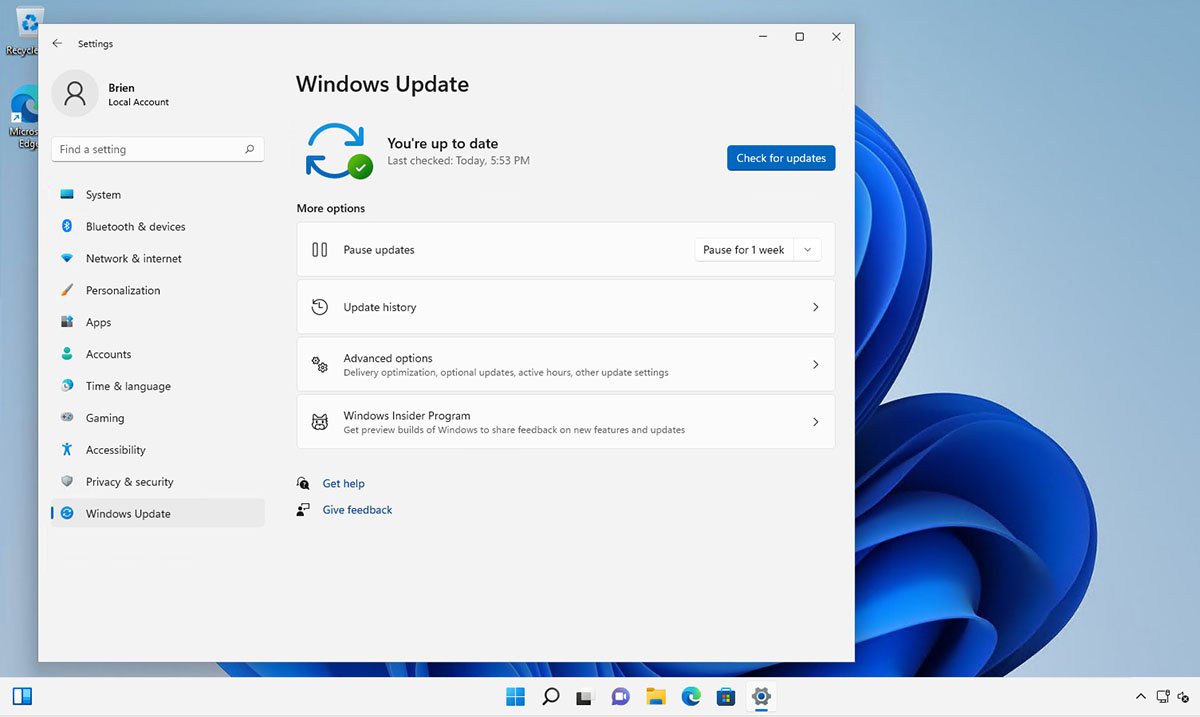Screen dimensions: 1200x717
Task: Select Bluetooth & devices in sidebar
Action: pyautogui.click(x=135, y=227)
